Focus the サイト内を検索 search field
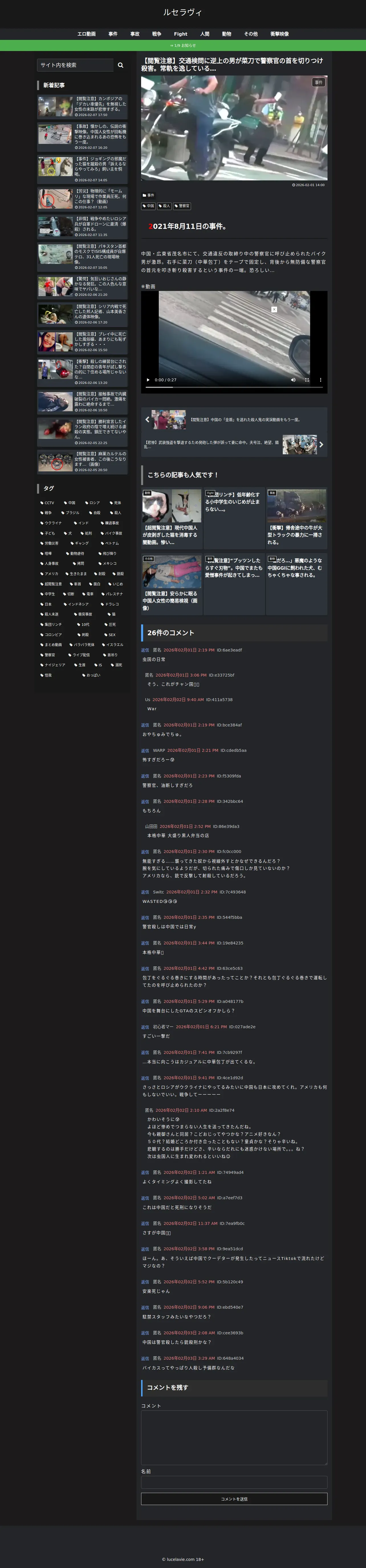The image size is (366, 1568). click(75, 65)
